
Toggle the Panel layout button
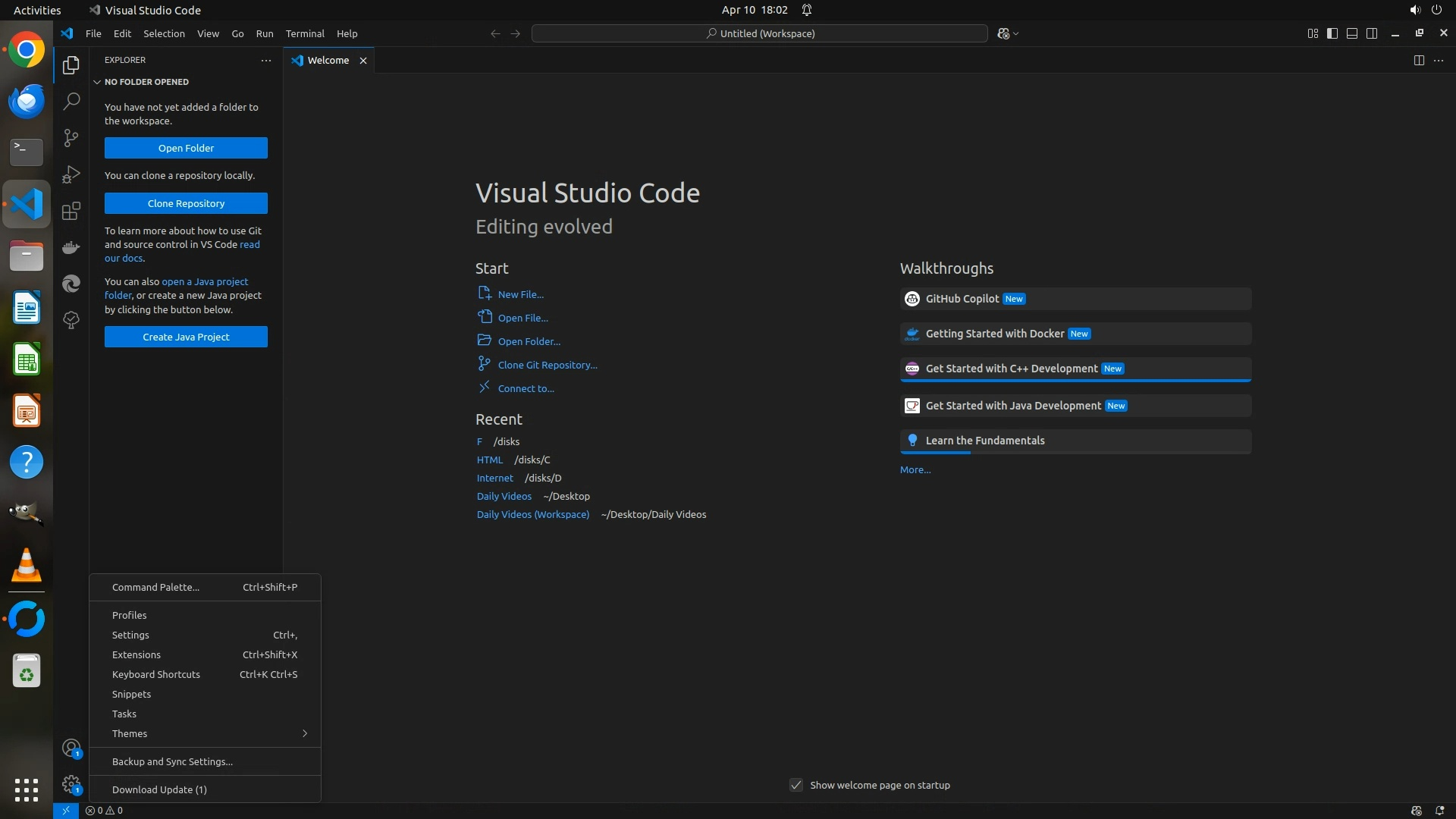click(1352, 33)
